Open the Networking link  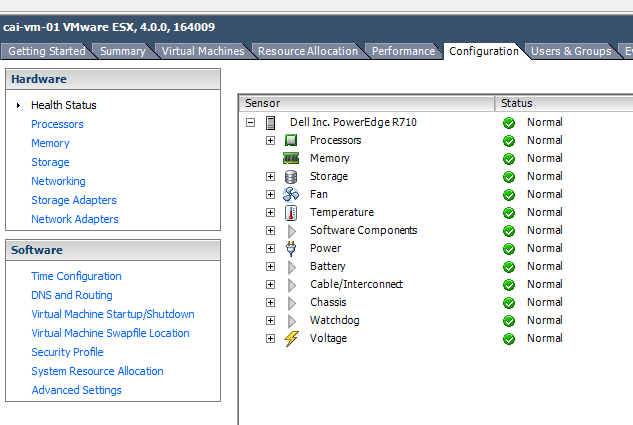tap(59, 181)
